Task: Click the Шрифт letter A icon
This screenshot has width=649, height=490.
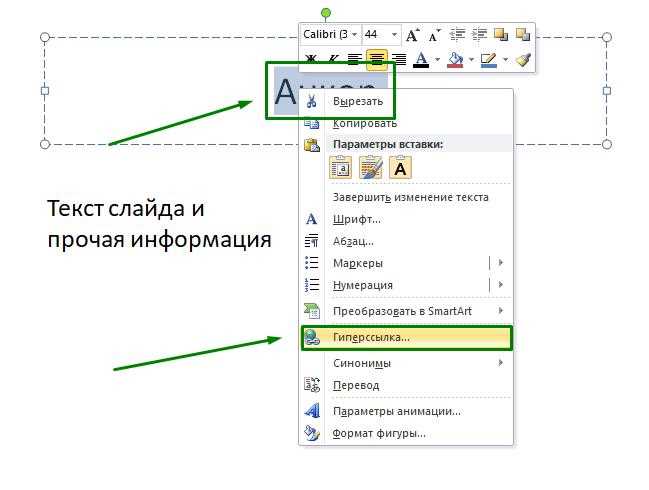Action: click(312, 219)
